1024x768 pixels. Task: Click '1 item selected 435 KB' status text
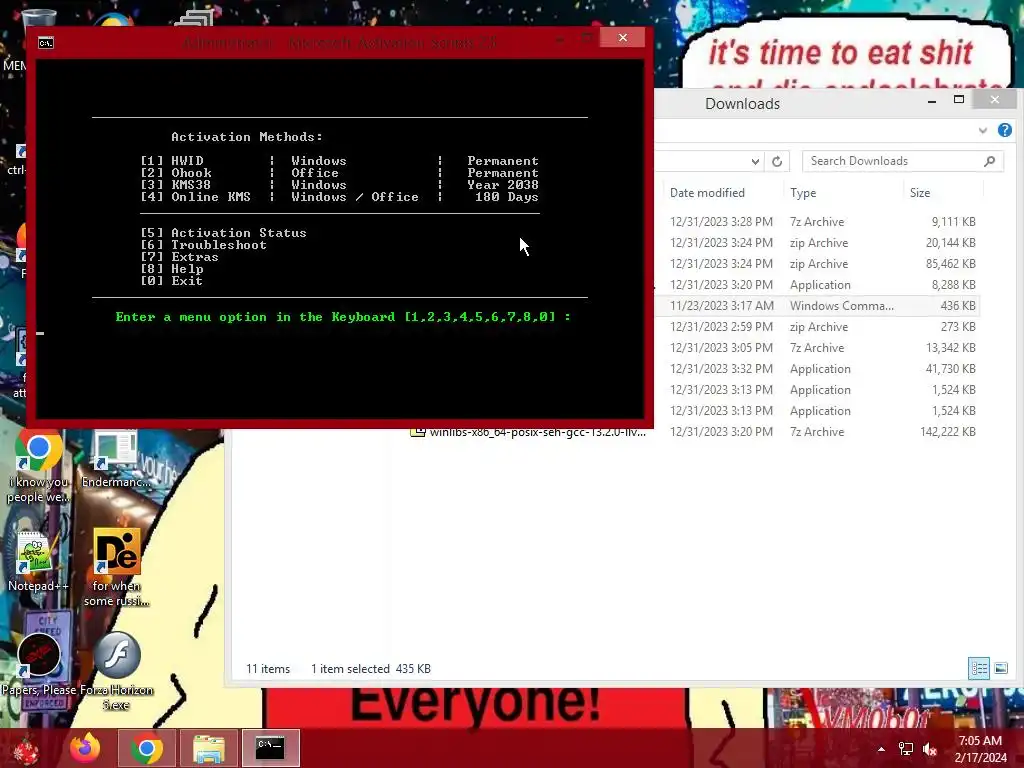pos(370,669)
